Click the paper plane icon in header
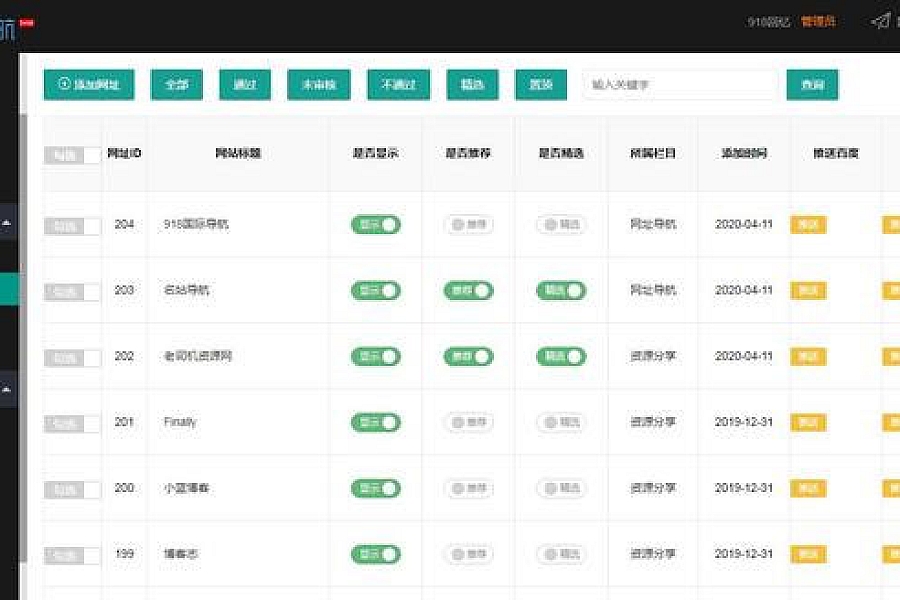 coord(881,22)
